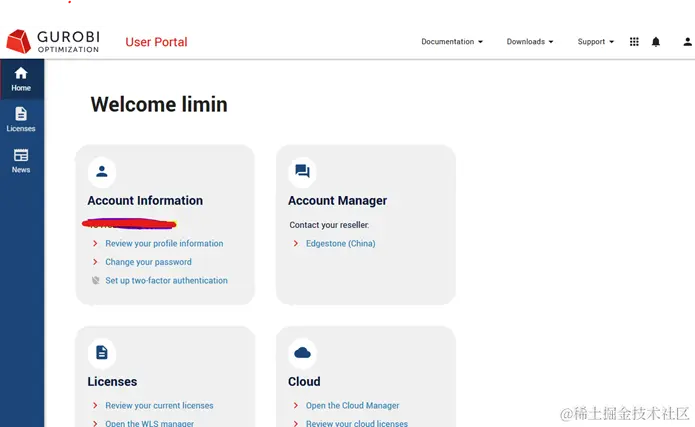Open the Edgestone (China) reseller link
The height and width of the screenshot is (427, 695).
click(x=340, y=243)
